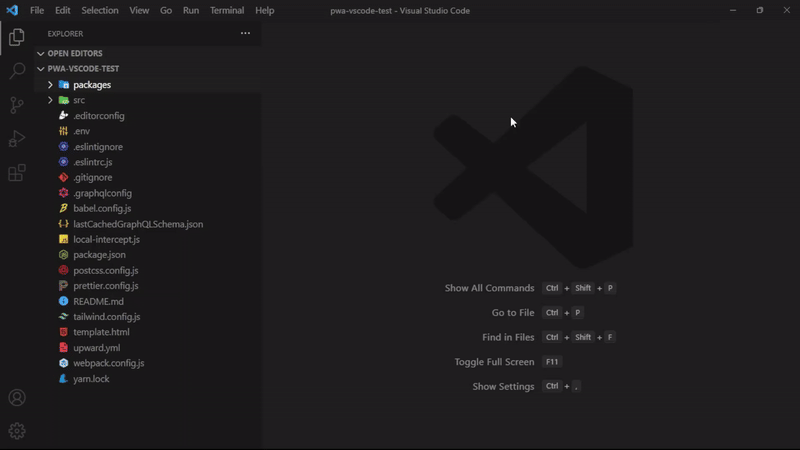Open the Extensions view
The width and height of the screenshot is (800, 450).
pos(17,172)
